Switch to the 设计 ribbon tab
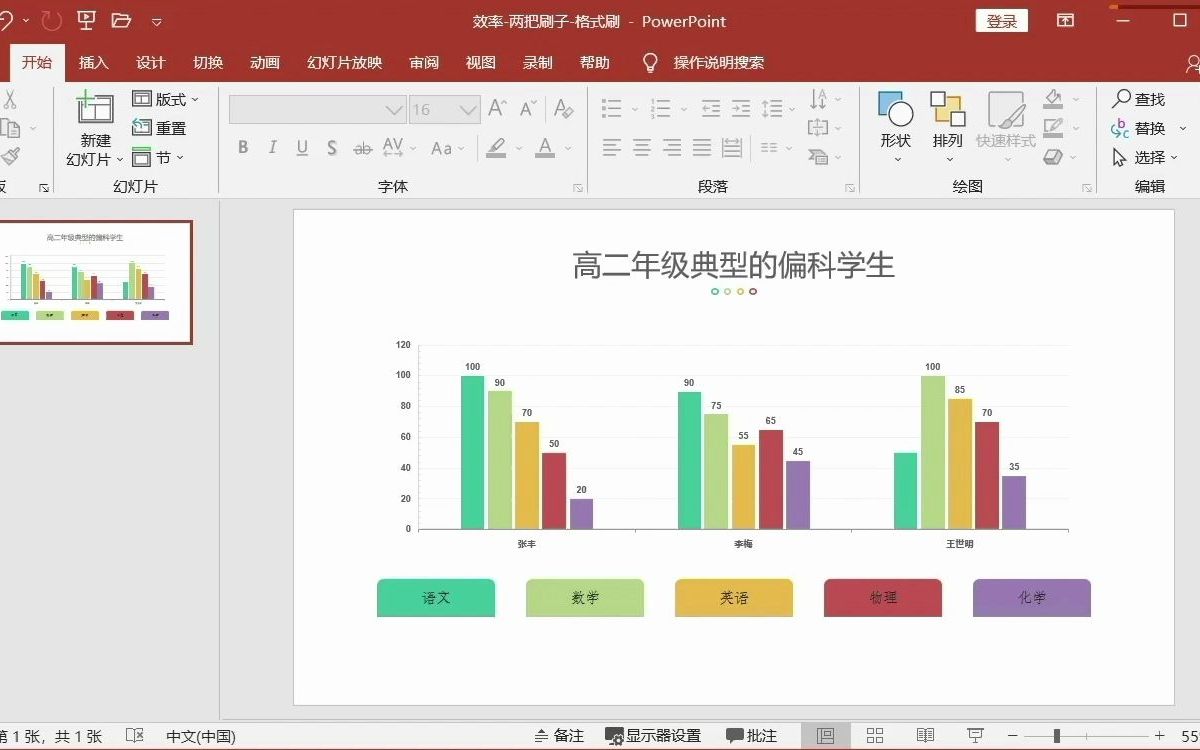This screenshot has height=750, width=1200. (x=150, y=62)
